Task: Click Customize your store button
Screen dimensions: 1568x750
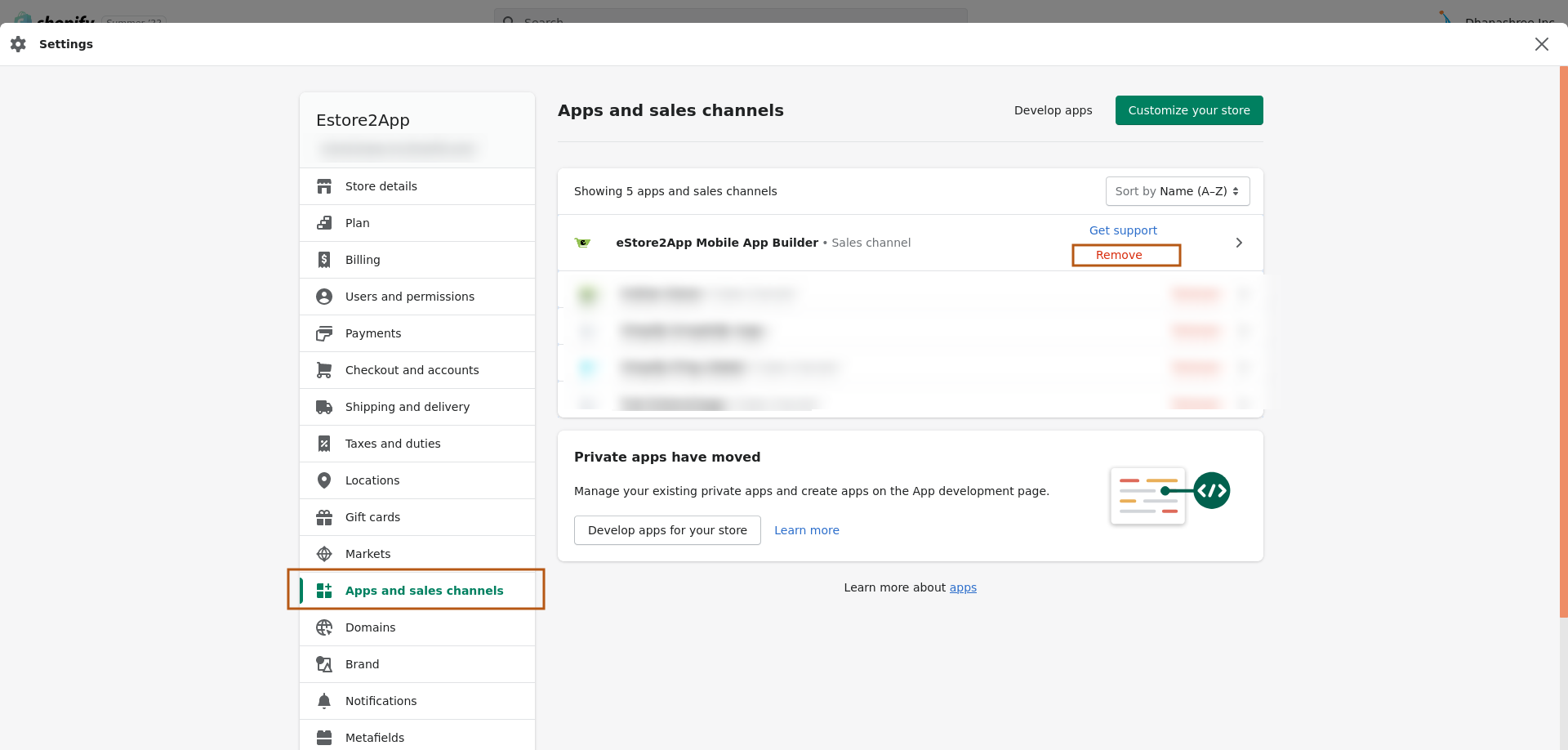Action: (1189, 110)
